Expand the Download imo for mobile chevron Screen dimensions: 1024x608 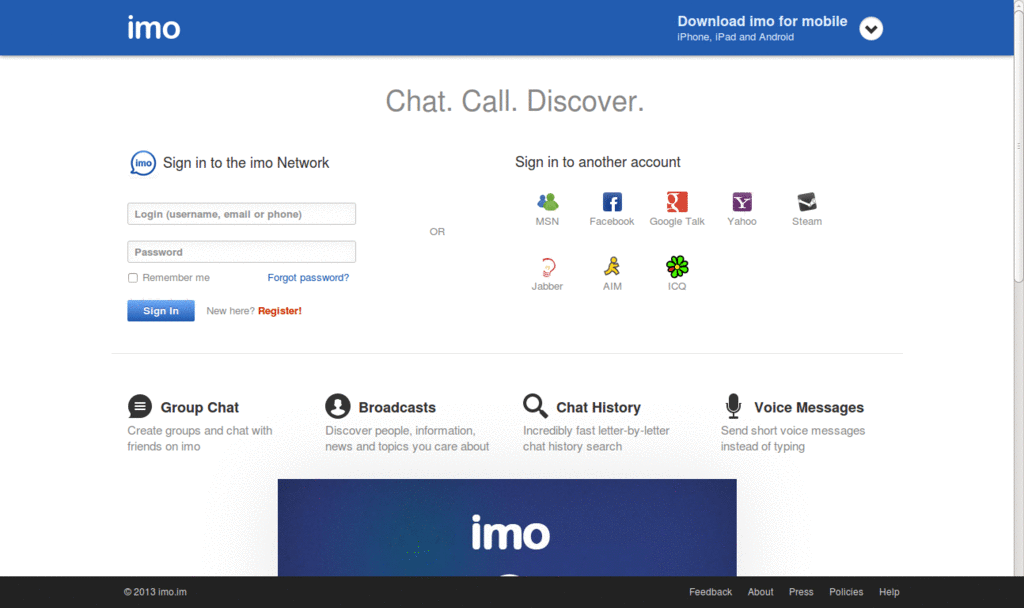(x=871, y=29)
